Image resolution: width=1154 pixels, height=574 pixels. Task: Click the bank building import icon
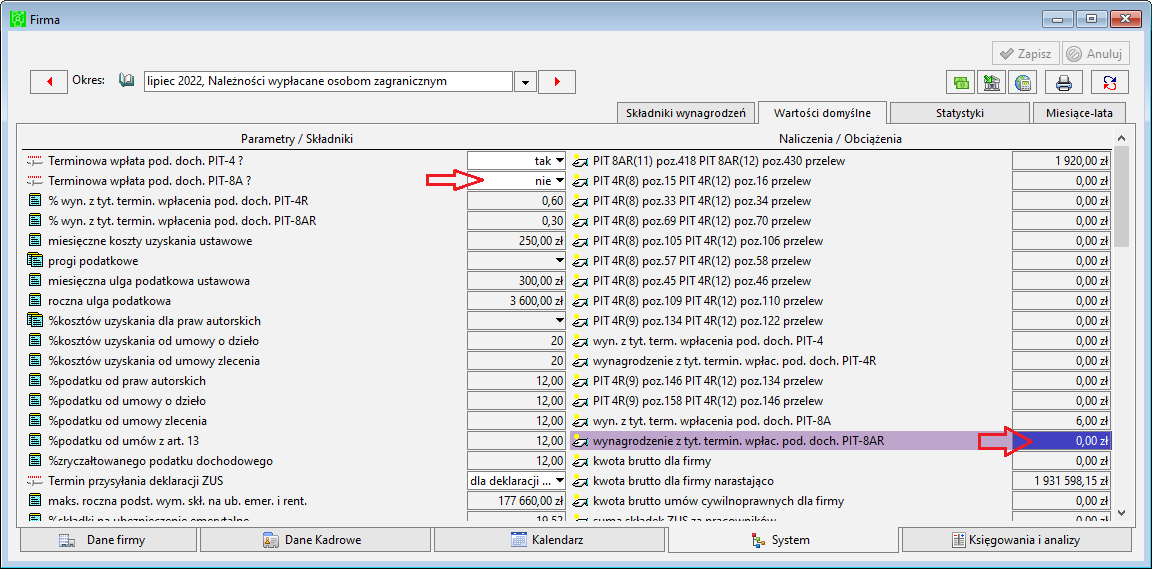tap(991, 82)
